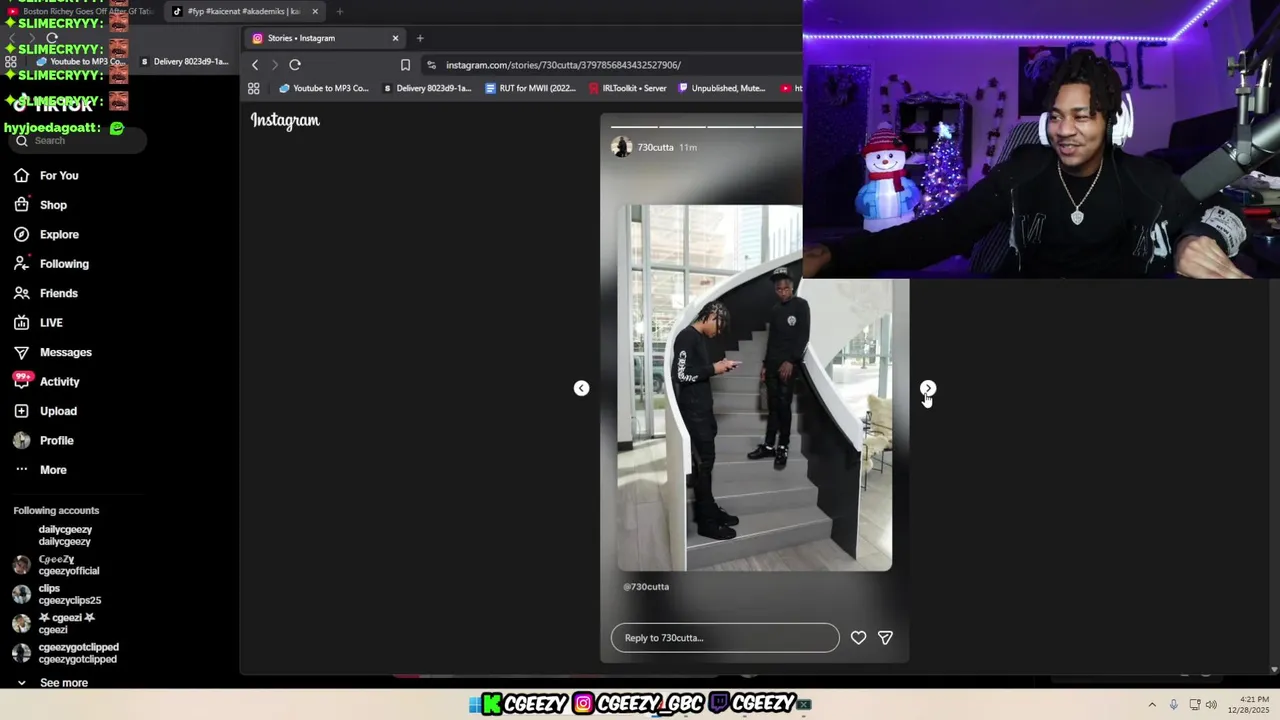Viewport: 1280px width, 720px height.
Task: Open network icon in system tray
Action: (1194, 705)
